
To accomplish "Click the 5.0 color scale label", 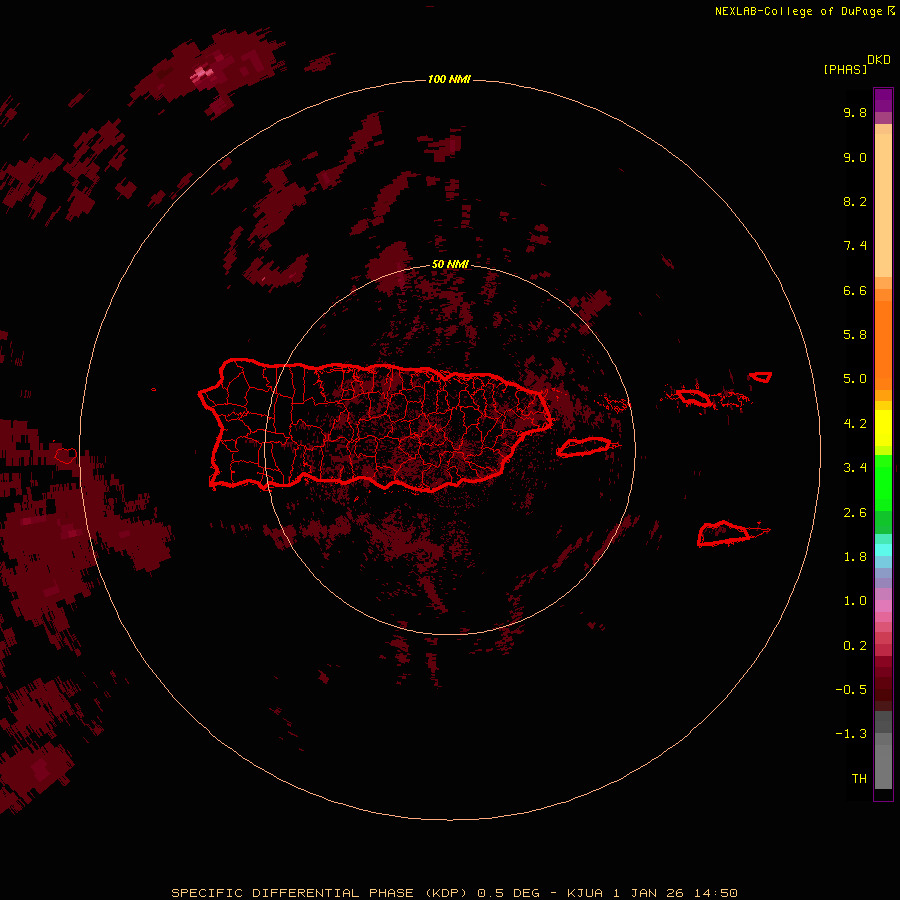I will click(855, 379).
